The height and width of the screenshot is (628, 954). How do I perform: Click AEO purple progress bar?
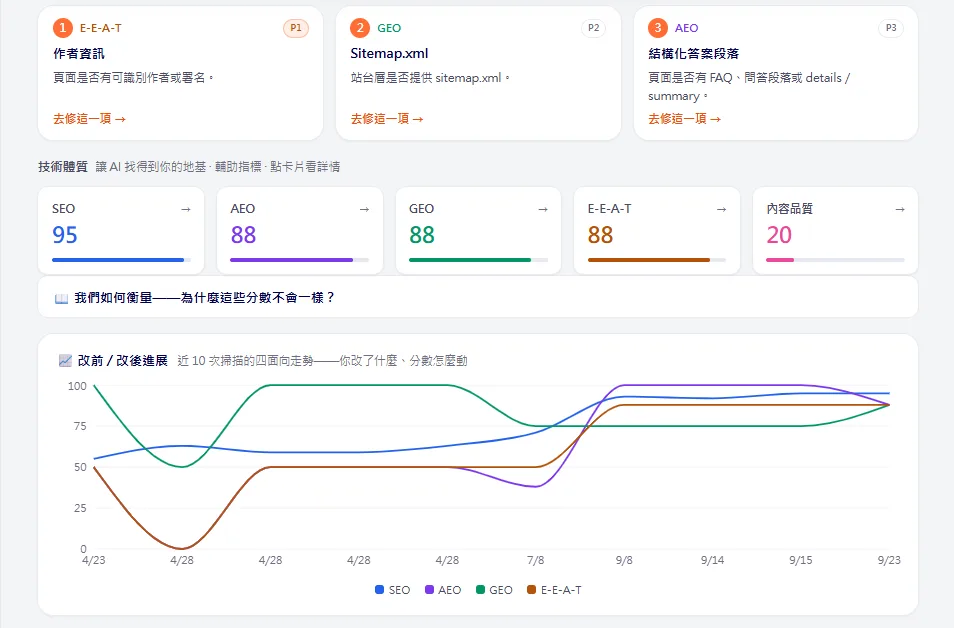tap(299, 260)
